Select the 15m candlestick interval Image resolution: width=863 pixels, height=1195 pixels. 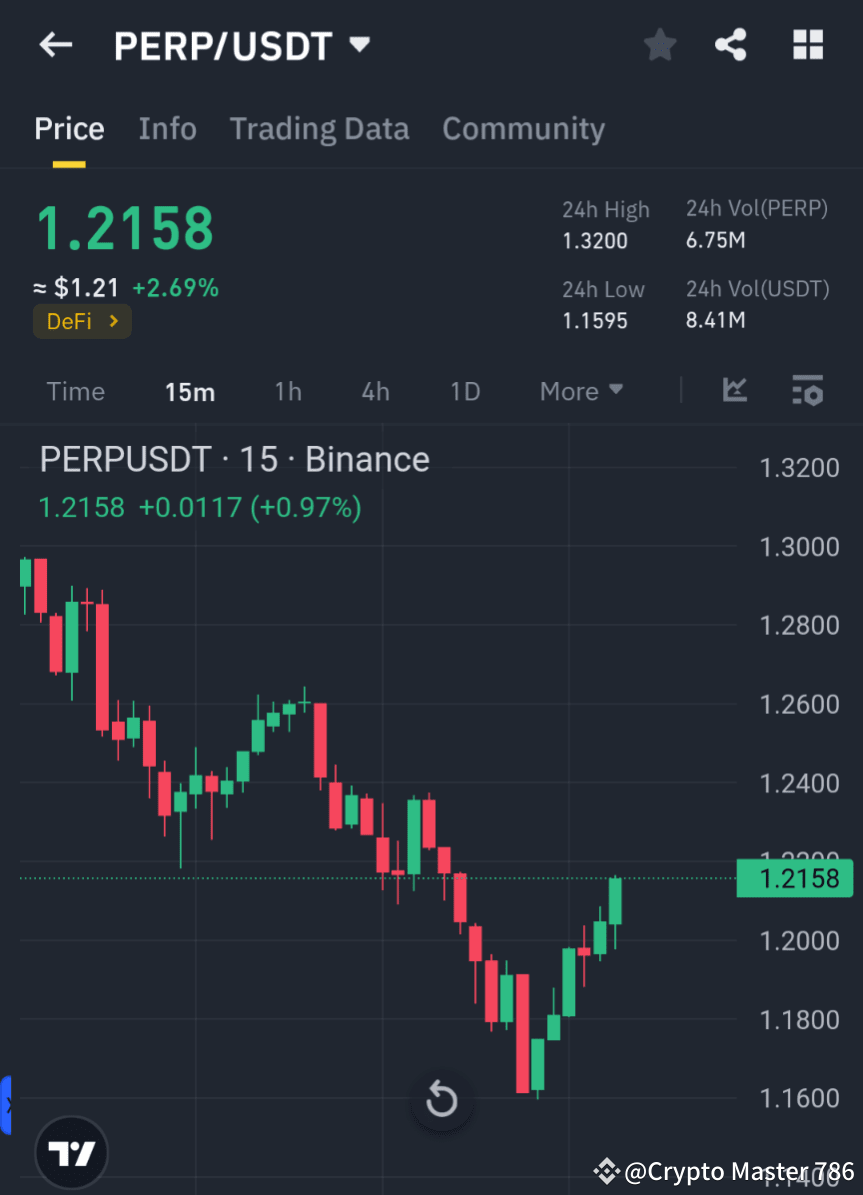[x=190, y=391]
